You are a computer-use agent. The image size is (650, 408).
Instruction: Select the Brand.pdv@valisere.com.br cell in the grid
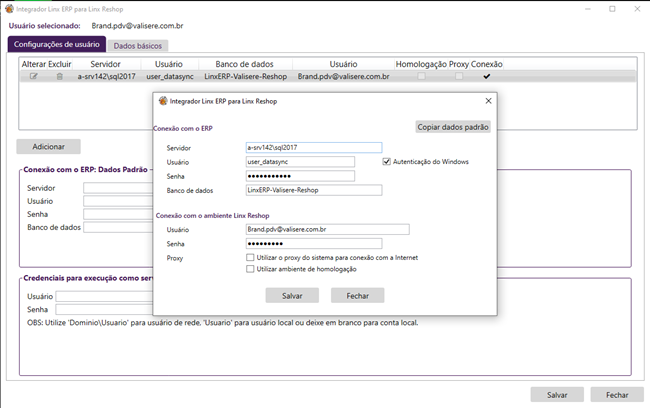tap(343, 76)
